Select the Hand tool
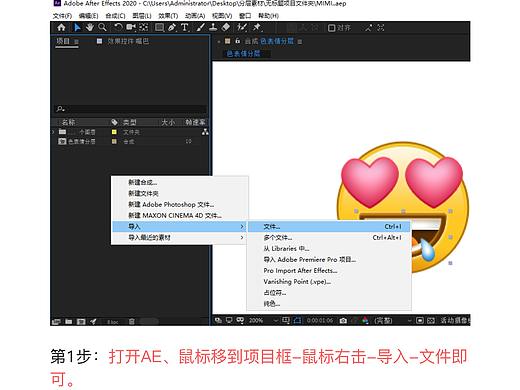This screenshot has height=390, width=520. [90, 28]
